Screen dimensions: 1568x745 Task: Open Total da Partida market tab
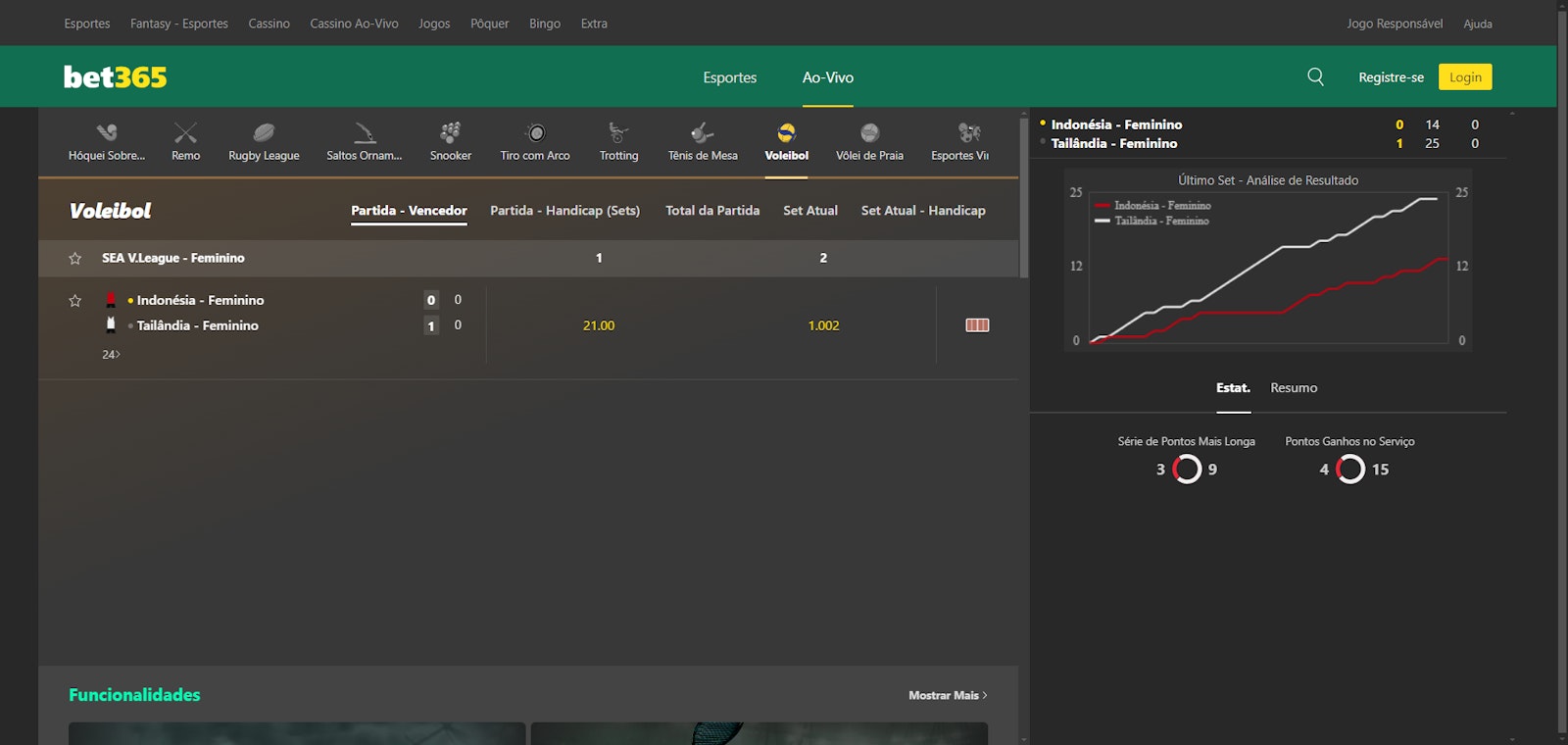coord(712,211)
